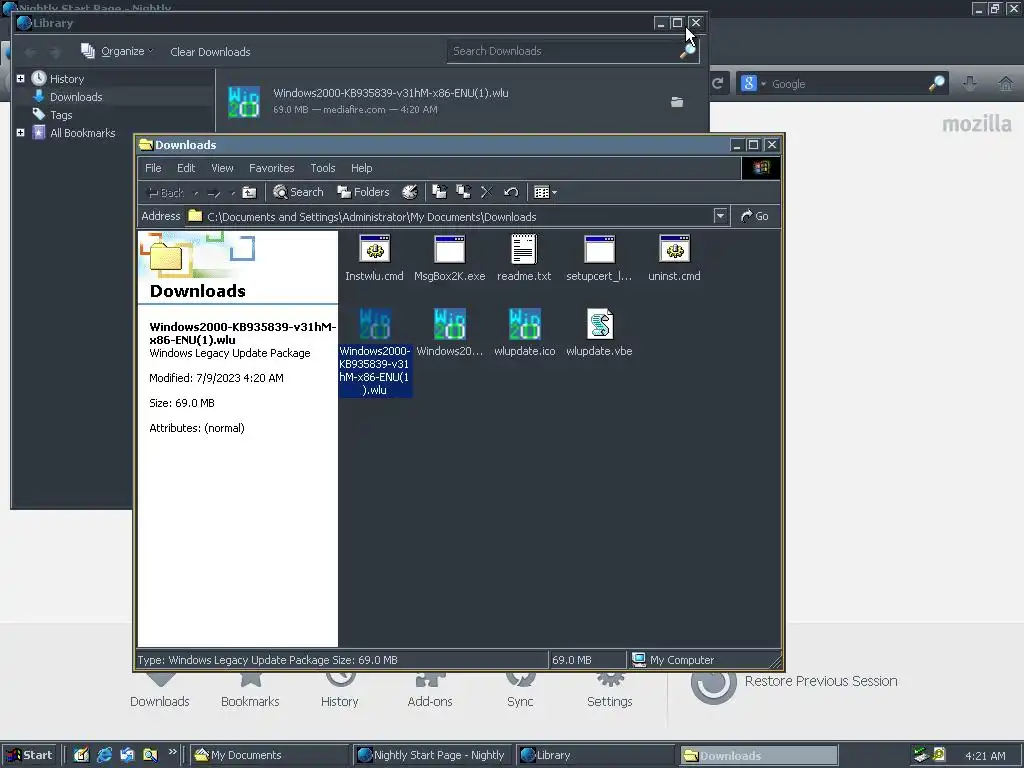Open the Views dropdown in Explorer toolbar
Viewport: 1024px width, 768px height.
pyautogui.click(x=545, y=192)
